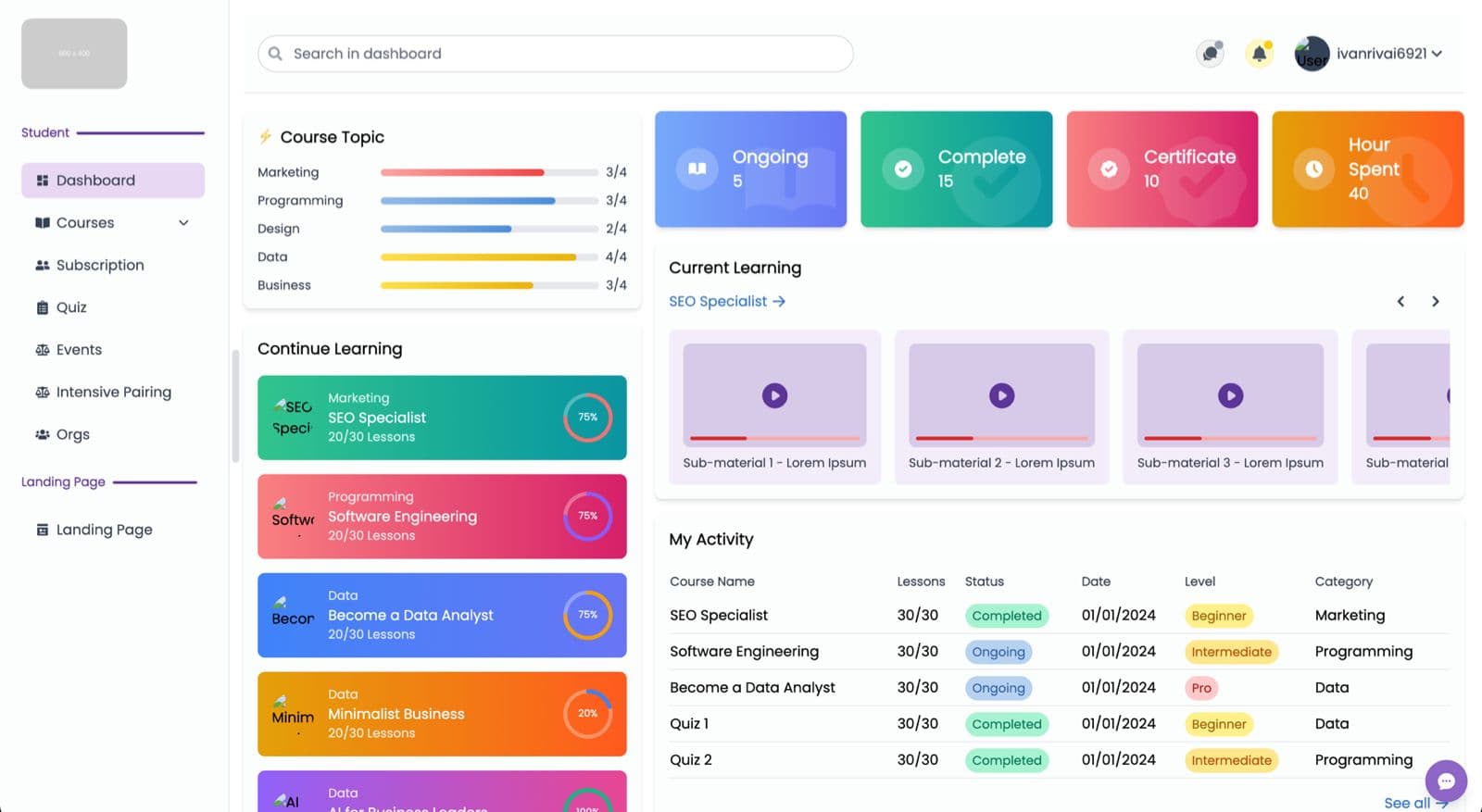This screenshot has width=1482, height=812.
Task: Click the floating chat bubble button
Action: coord(1446,781)
